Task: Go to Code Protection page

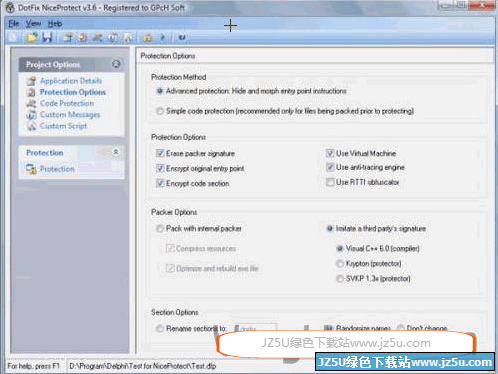Action: pos(67,103)
